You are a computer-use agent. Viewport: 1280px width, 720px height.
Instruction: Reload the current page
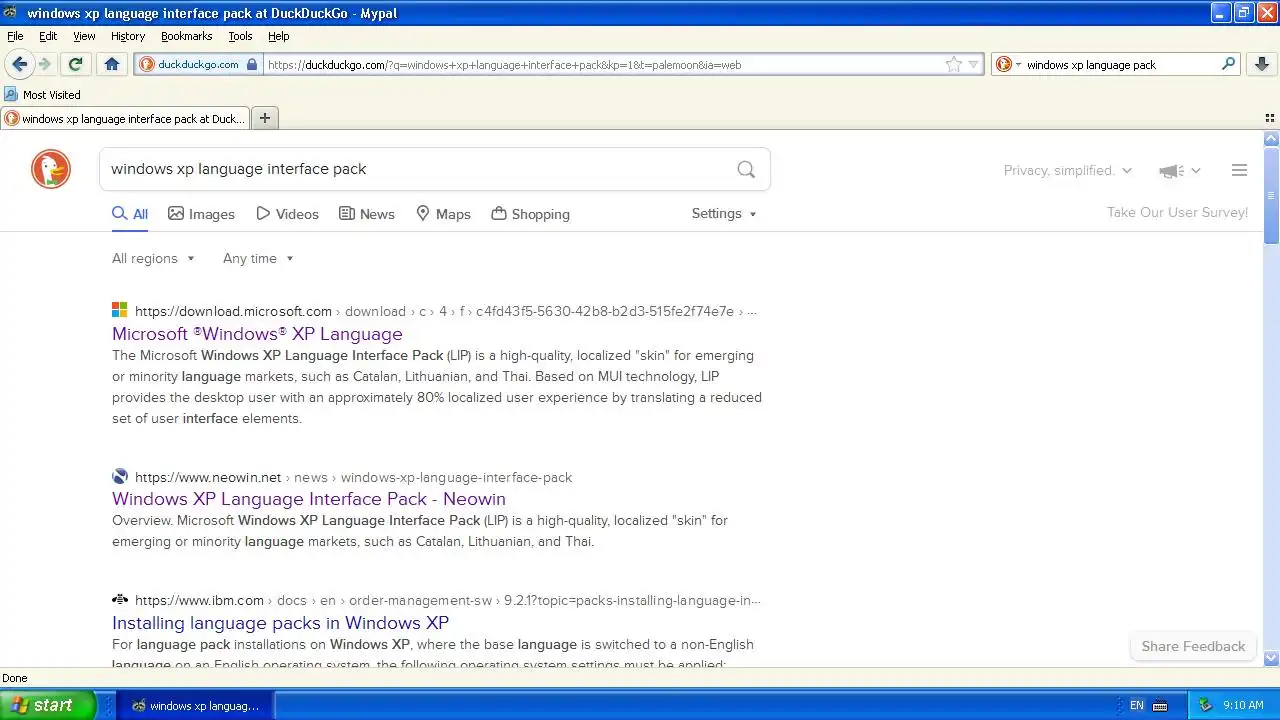click(x=75, y=64)
